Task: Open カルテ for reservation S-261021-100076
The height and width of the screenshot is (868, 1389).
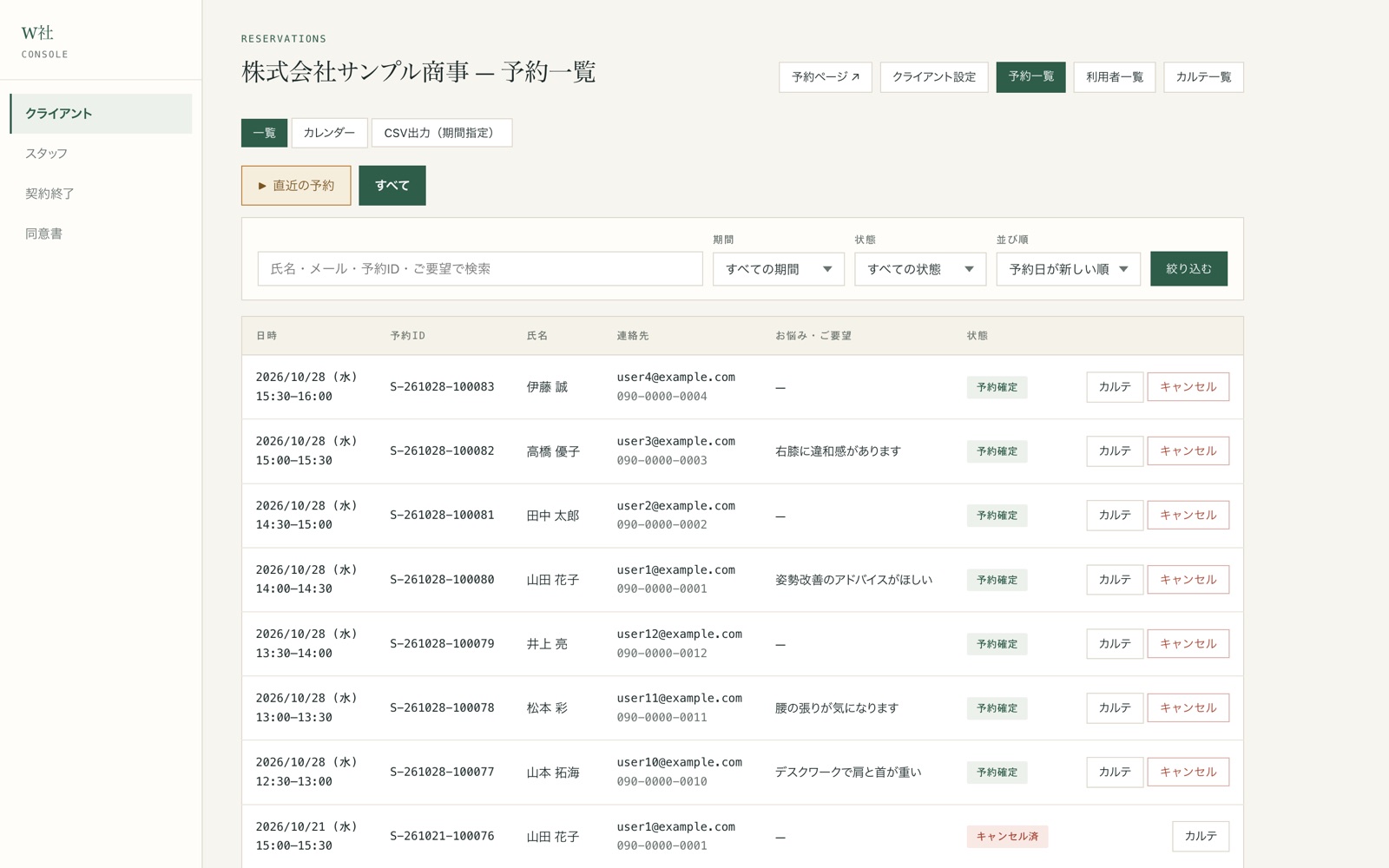Action: [1201, 837]
